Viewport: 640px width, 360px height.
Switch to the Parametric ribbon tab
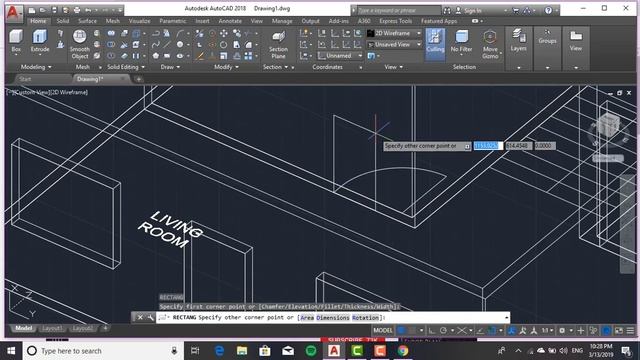(173, 21)
